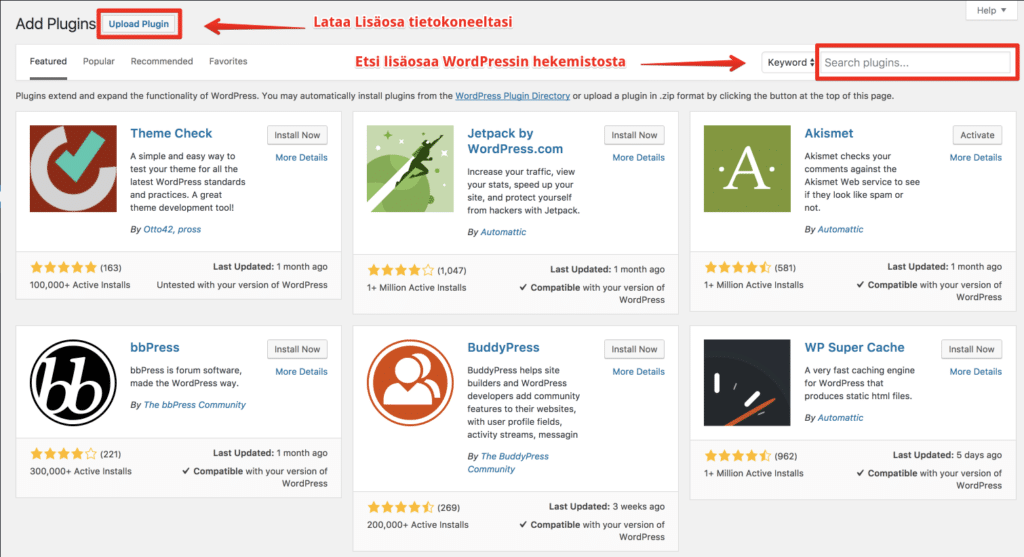This screenshot has height=557, width=1024.
Task: Click the '300,000+ Active Installs' text
Action: tap(80, 471)
